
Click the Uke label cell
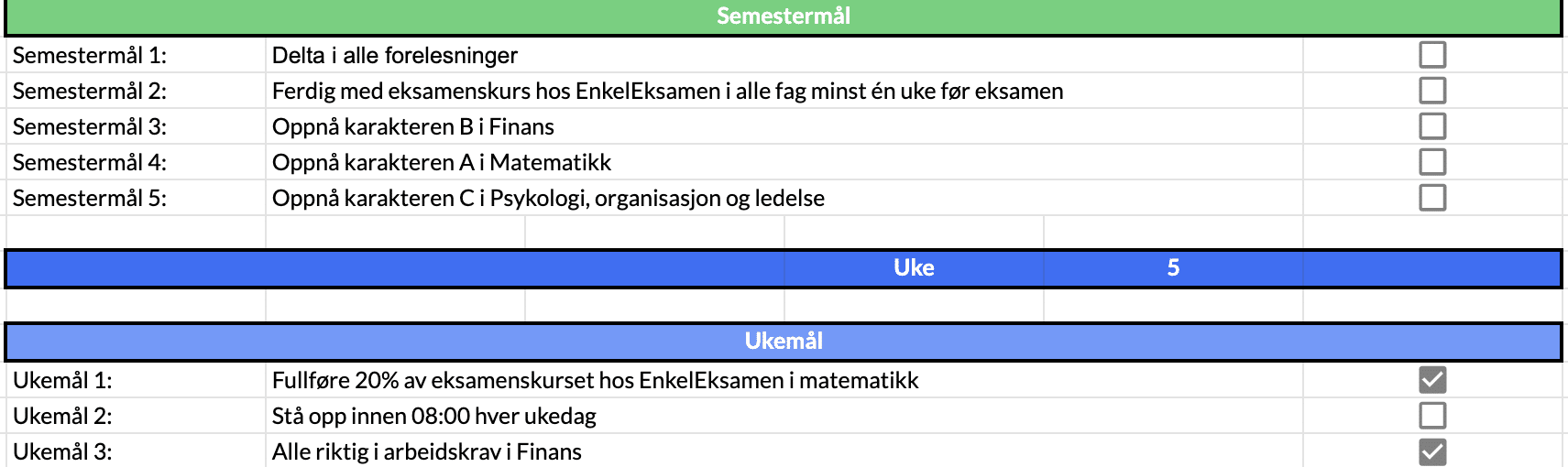tap(914, 268)
